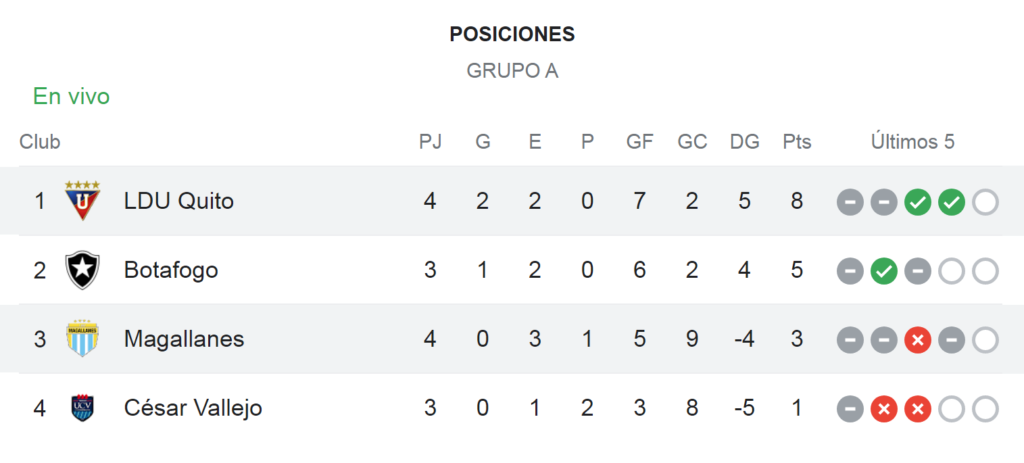The height and width of the screenshot is (463, 1024).
Task: Click the Pts column header
Action: (797, 142)
